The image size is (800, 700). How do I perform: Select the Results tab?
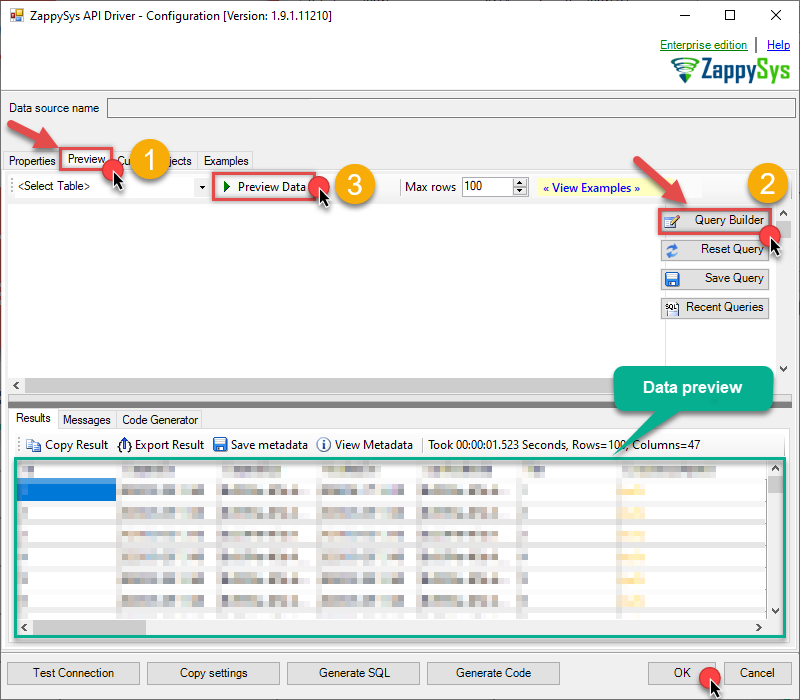tap(33, 418)
